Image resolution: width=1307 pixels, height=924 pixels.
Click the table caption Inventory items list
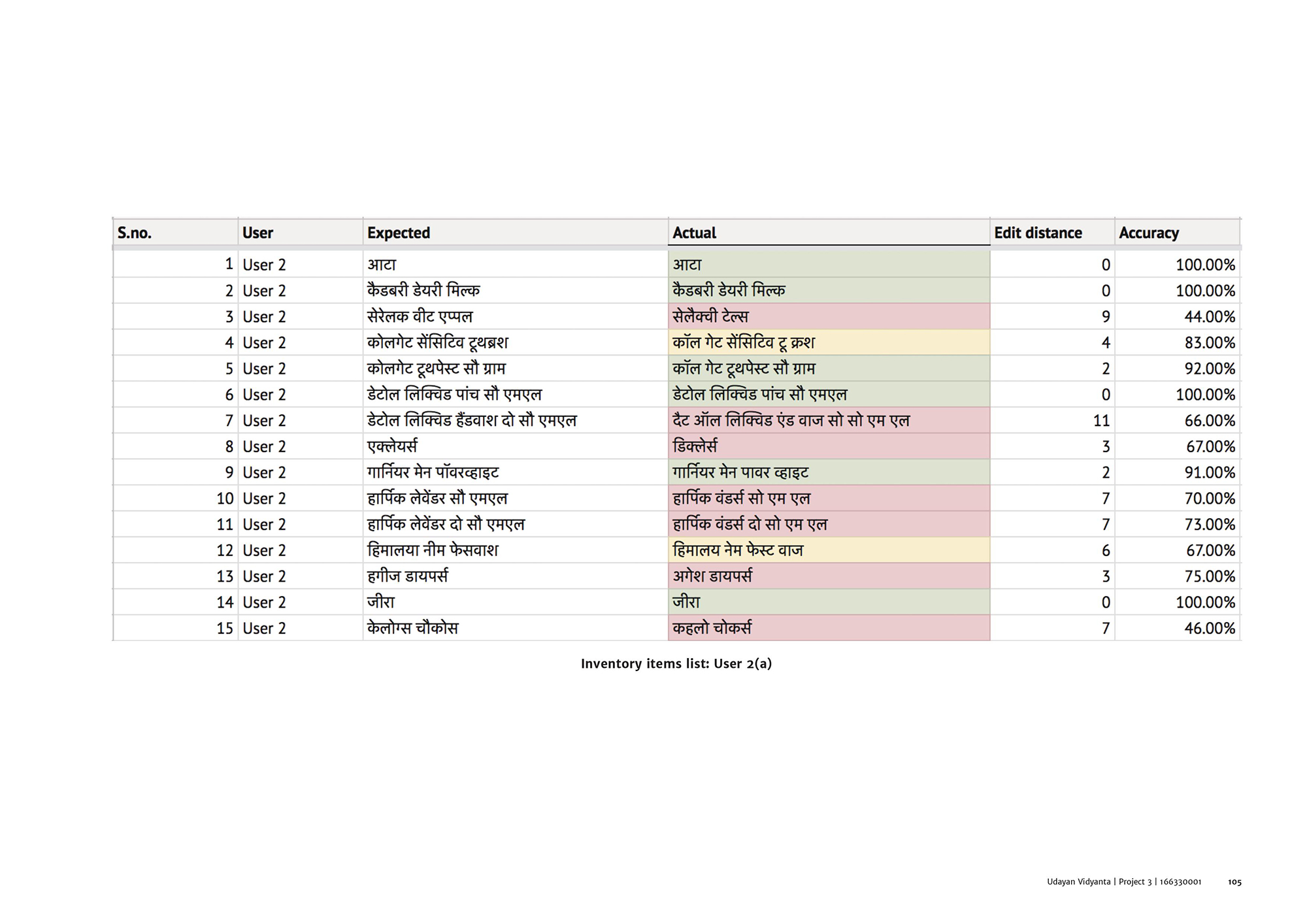676,664
